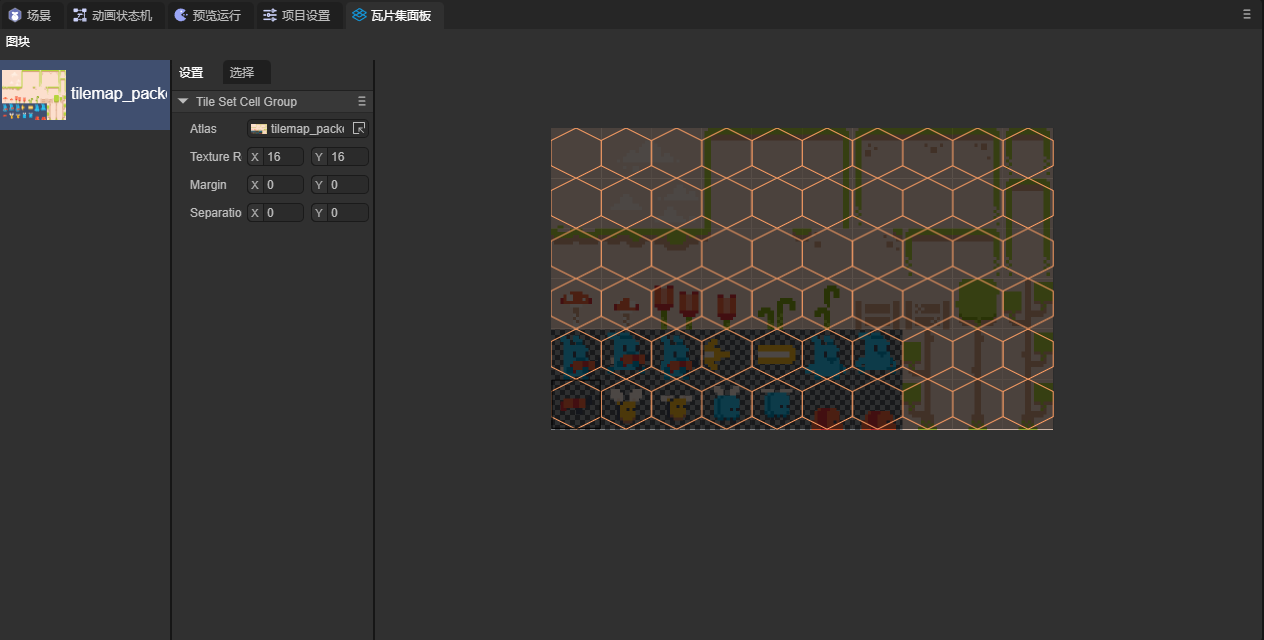Open the panel options menu at top right
The image size is (1264, 640).
[x=1246, y=14]
